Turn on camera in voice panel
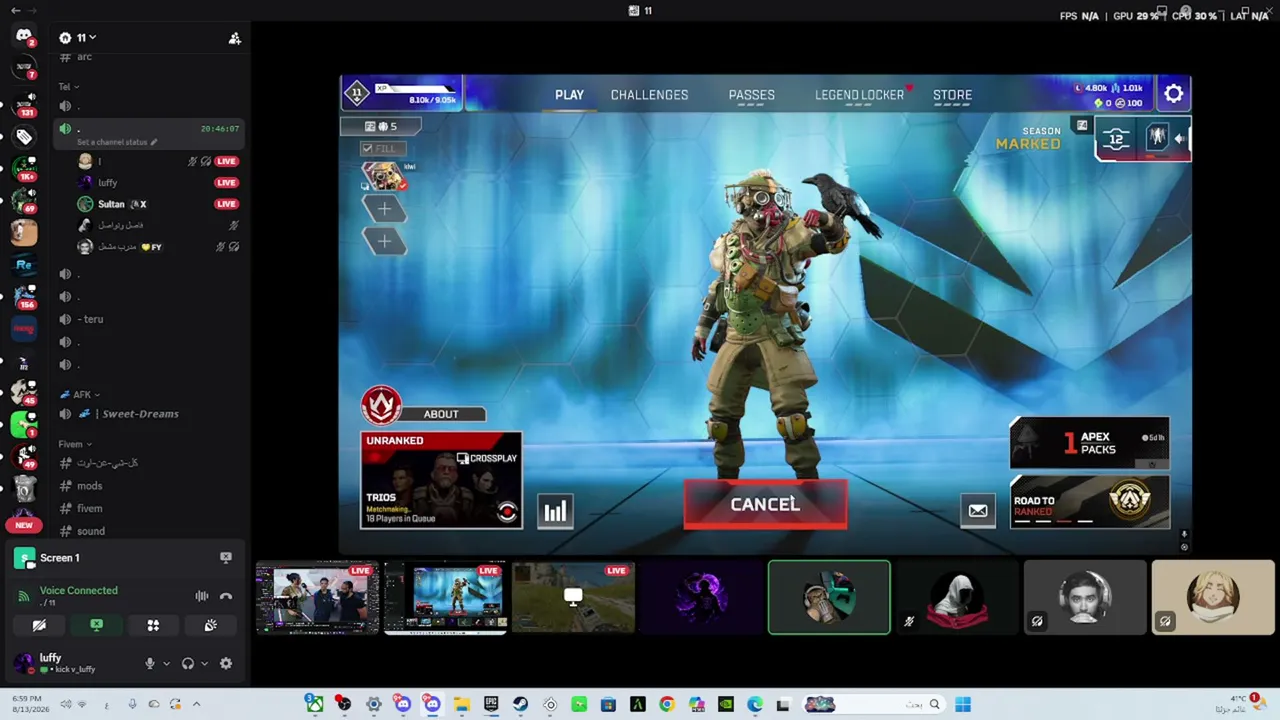 tap(39, 626)
